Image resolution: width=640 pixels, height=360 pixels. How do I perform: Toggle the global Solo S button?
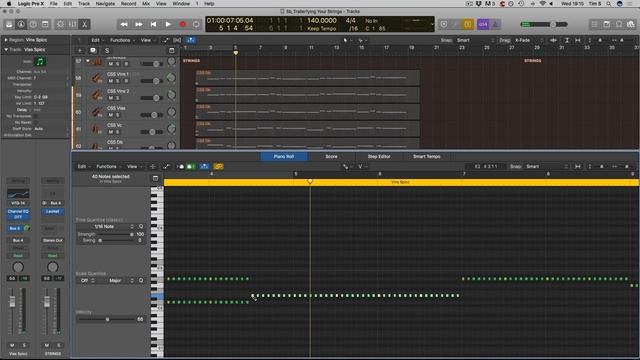(x=107, y=50)
